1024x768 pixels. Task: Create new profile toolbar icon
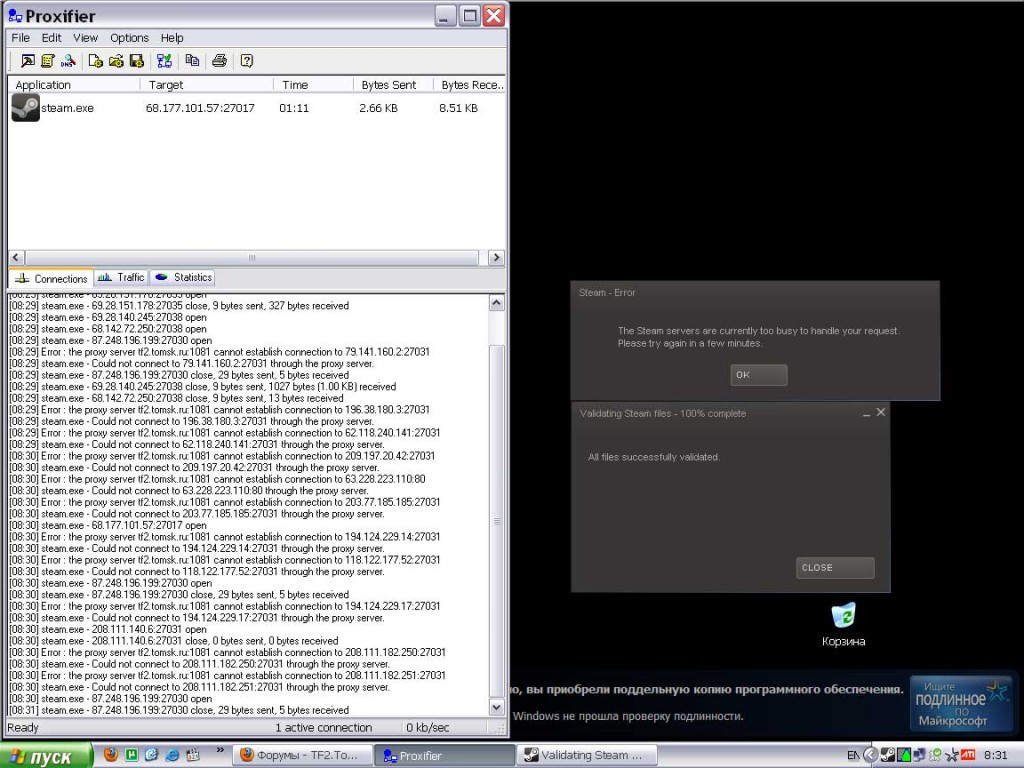[x=95, y=61]
